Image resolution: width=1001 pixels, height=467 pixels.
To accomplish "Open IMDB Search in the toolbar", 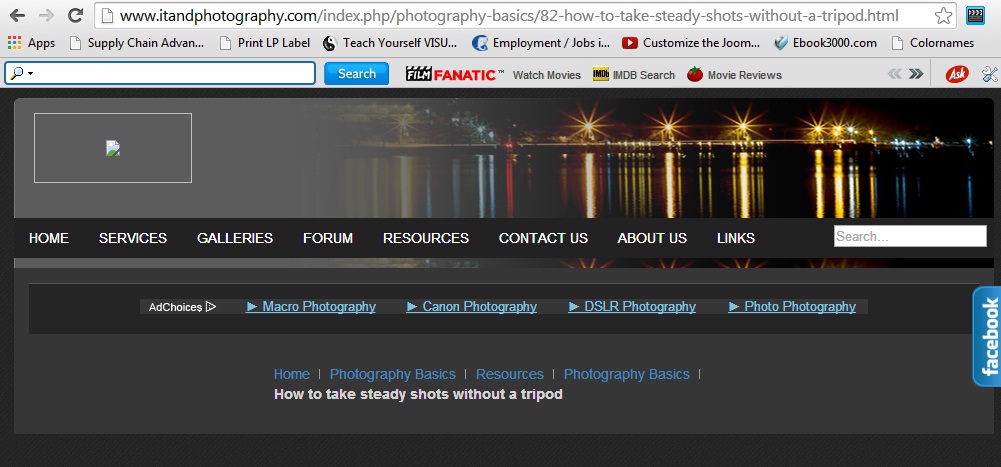I will 633,75.
